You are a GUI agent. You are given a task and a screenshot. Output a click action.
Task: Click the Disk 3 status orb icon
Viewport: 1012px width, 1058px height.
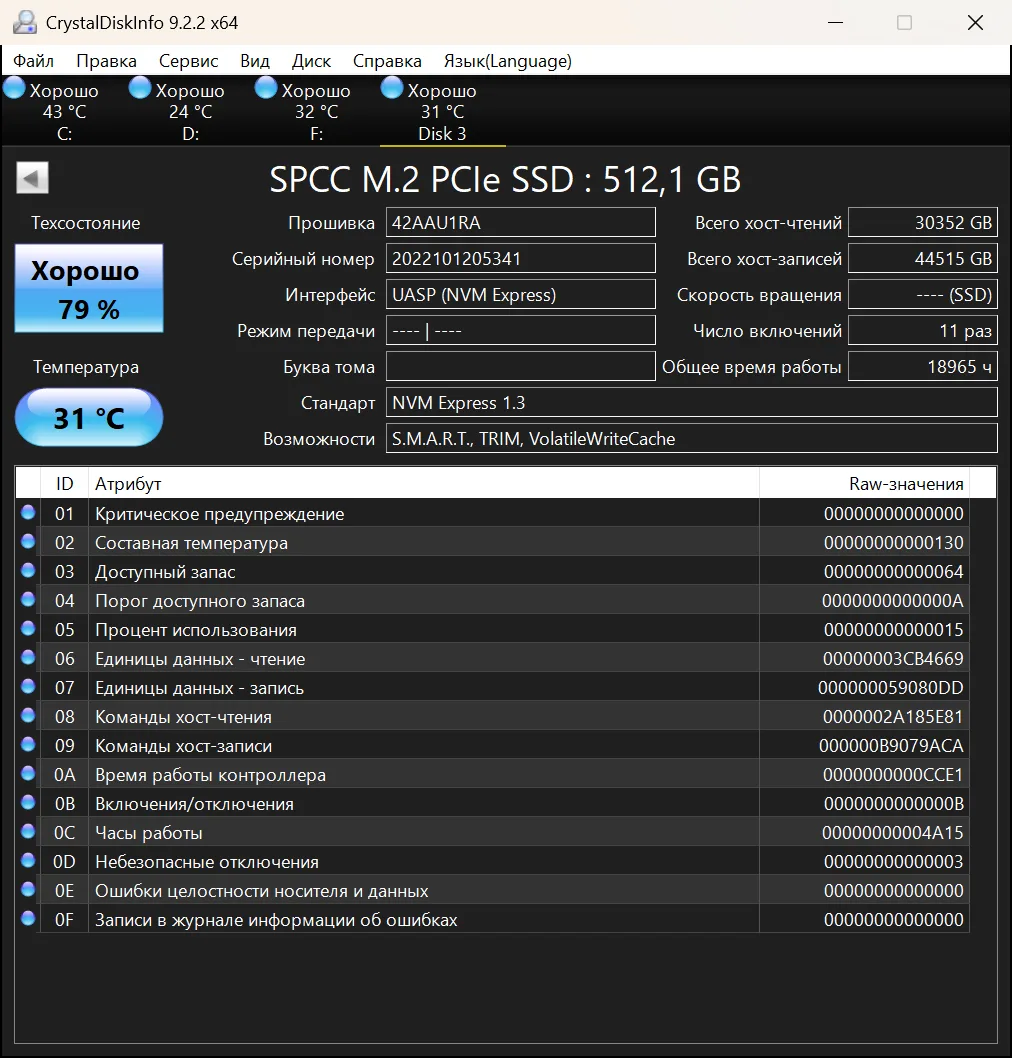pyautogui.click(x=392, y=89)
